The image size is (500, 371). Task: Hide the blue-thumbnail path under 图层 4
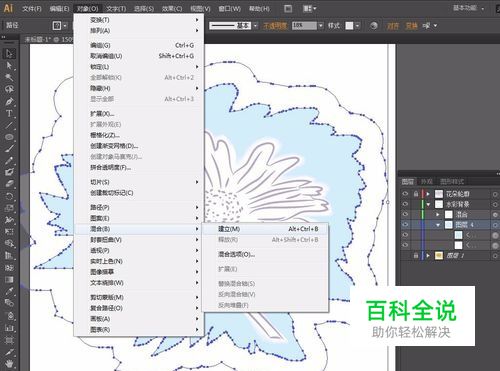405,235
